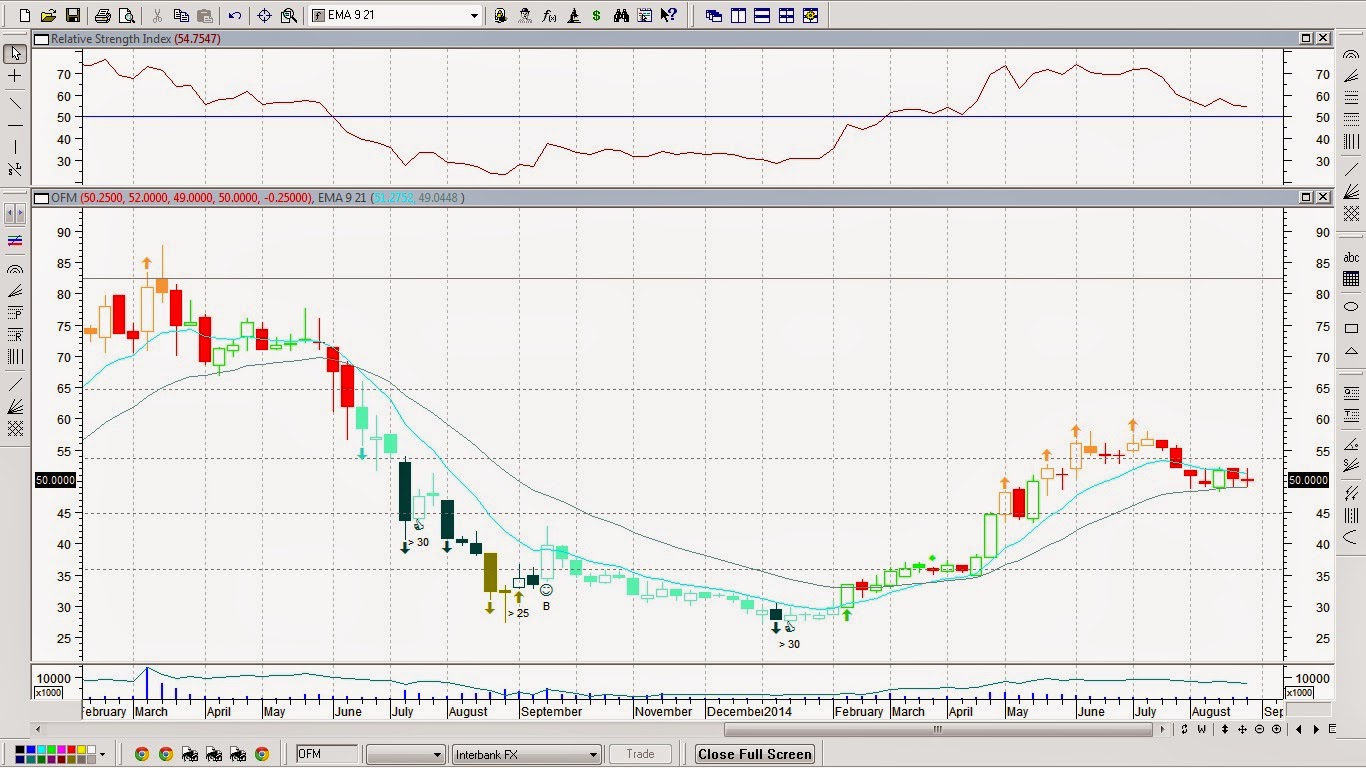Click the New document icon
The width and height of the screenshot is (1366, 768).
(x=25, y=15)
